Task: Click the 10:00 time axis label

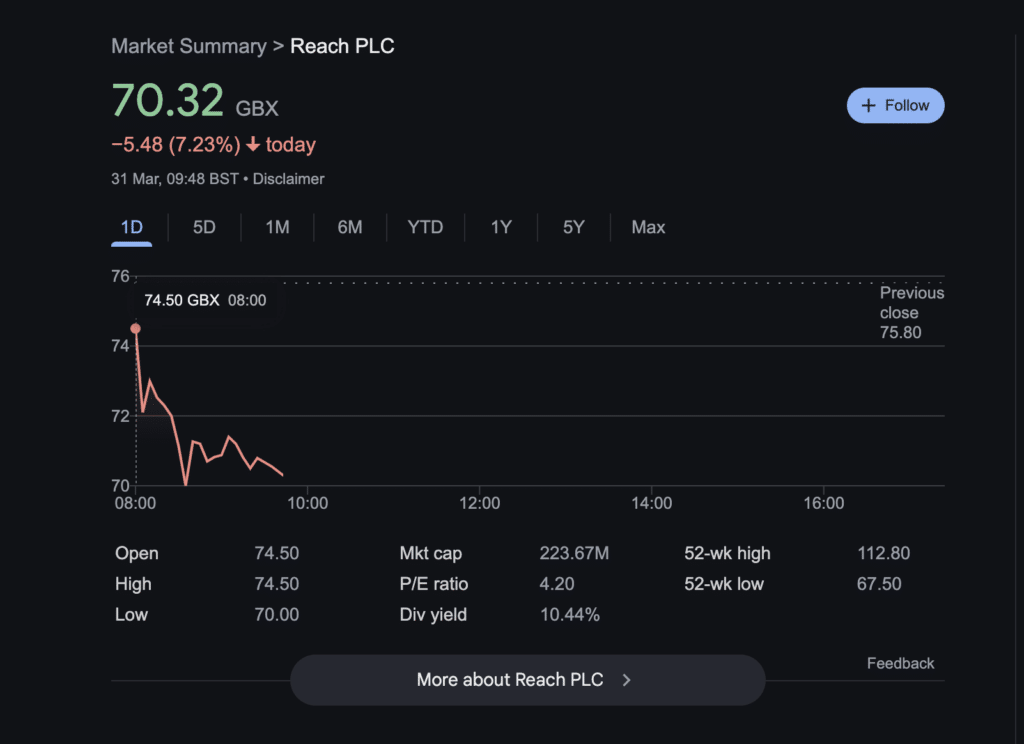Action: 308,504
